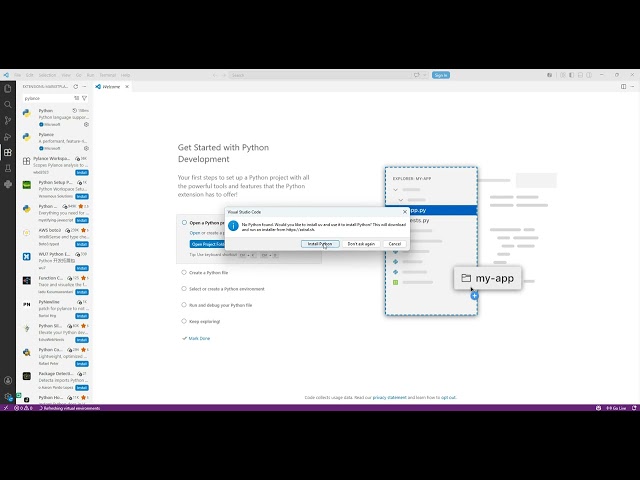Open the Customize Layout icon in the title bar
The image size is (640, 480).
coord(562,75)
